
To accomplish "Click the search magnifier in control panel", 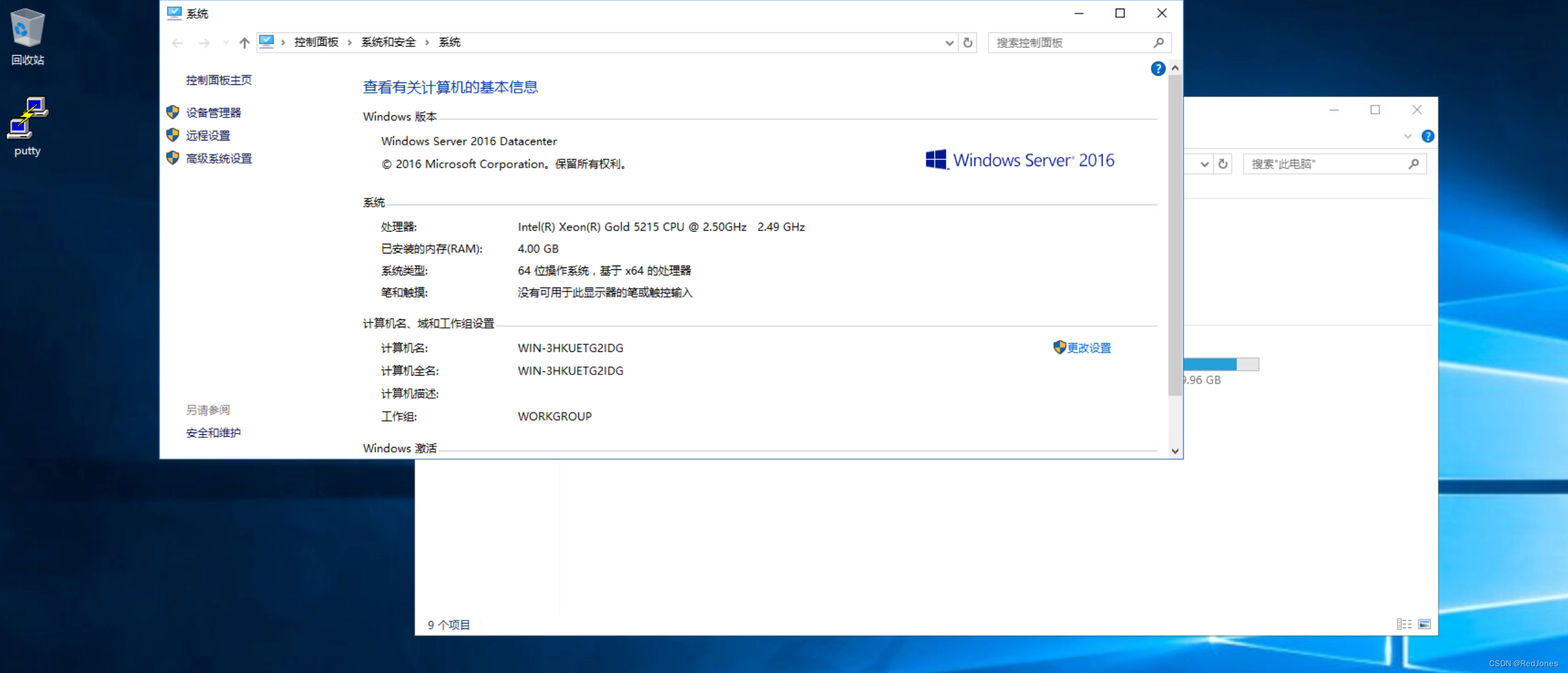I will pos(1159,43).
